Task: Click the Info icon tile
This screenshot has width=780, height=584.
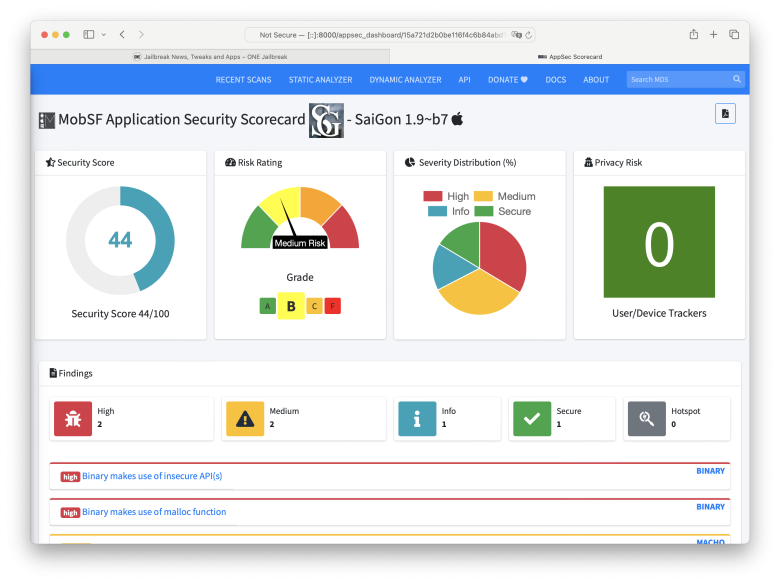Action: pyautogui.click(x=417, y=418)
